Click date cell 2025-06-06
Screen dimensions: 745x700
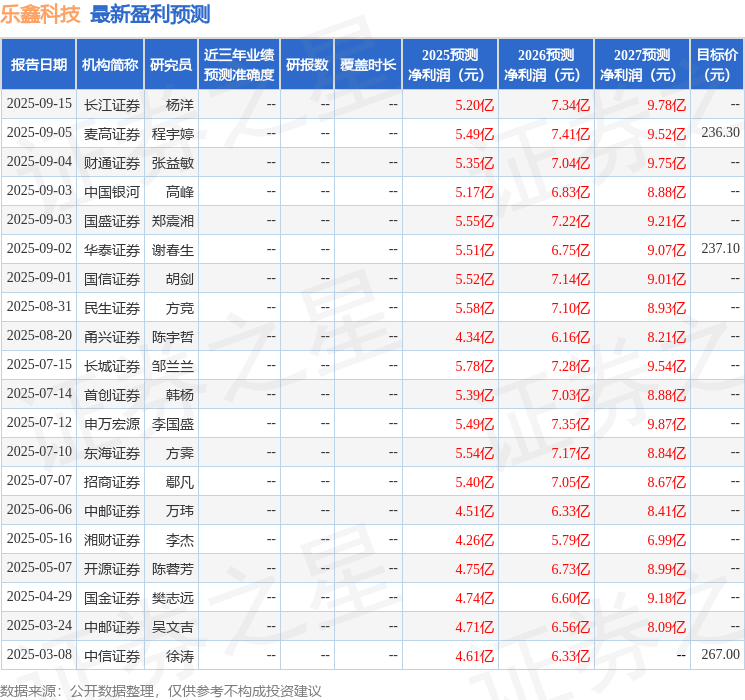tap(39, 509)
